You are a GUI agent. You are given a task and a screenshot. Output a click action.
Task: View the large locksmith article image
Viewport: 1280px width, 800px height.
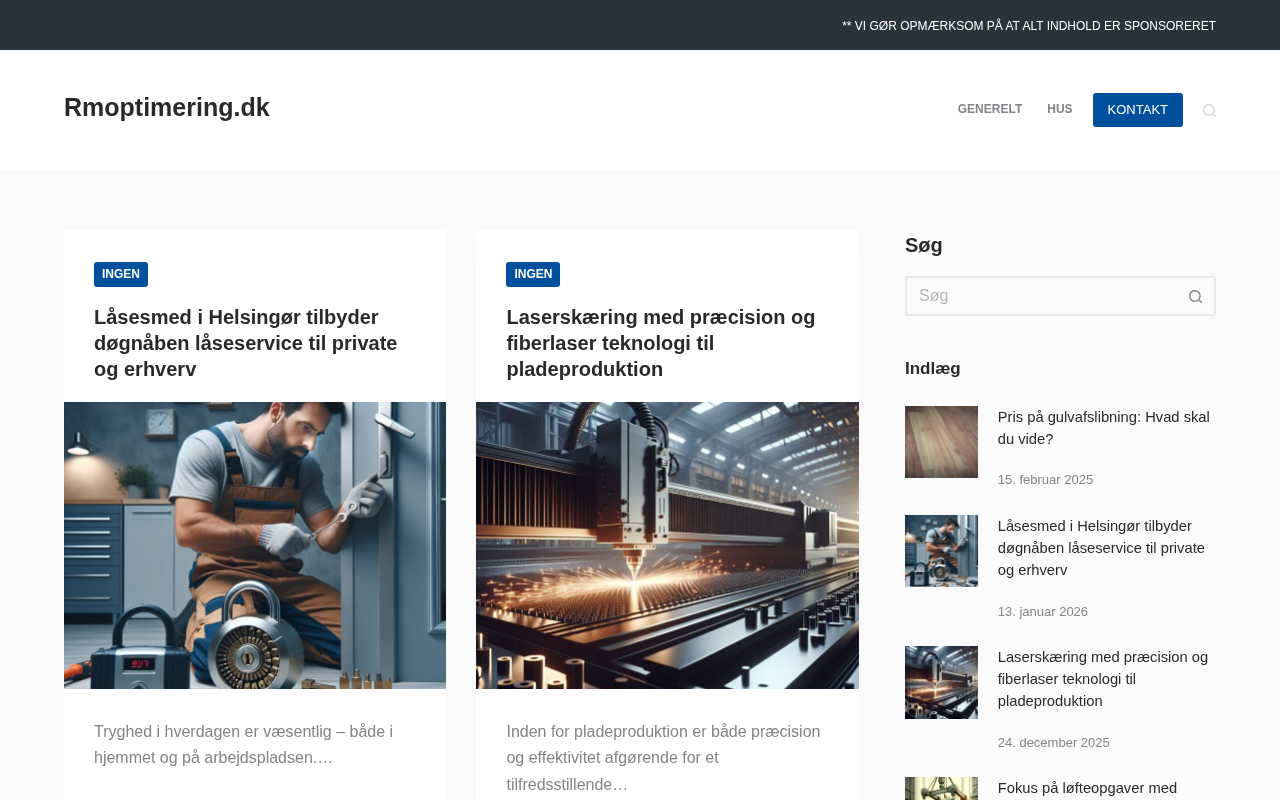tap(255, 545)
